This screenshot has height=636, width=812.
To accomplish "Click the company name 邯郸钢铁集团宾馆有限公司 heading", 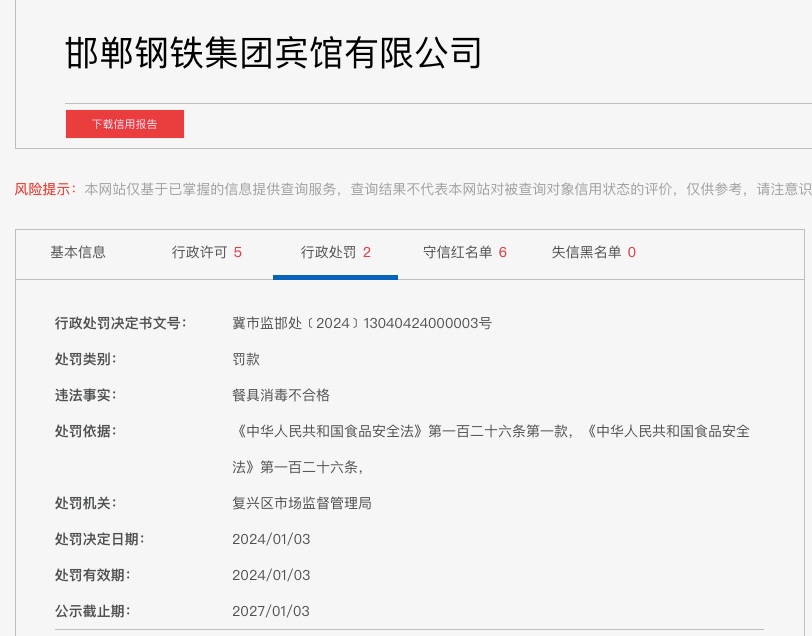I will point(273,53).
